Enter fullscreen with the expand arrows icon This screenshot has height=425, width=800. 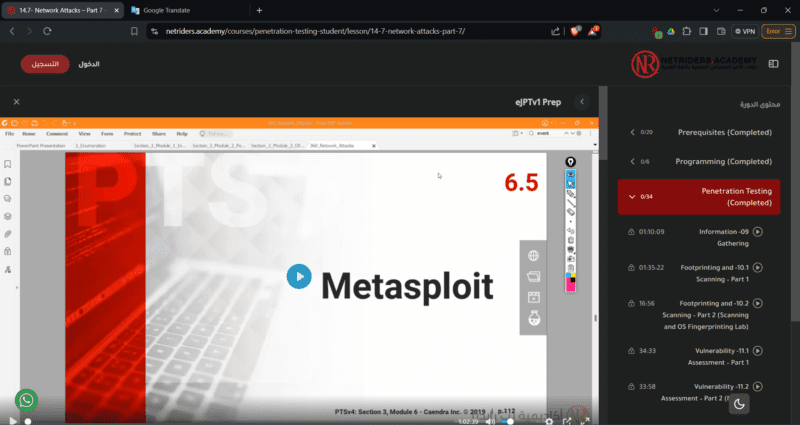click(585, 421)
